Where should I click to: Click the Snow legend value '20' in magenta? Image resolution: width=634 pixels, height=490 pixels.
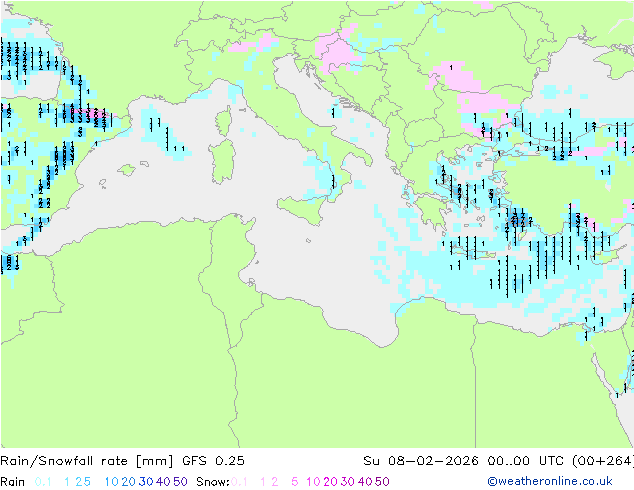(330, 482)
